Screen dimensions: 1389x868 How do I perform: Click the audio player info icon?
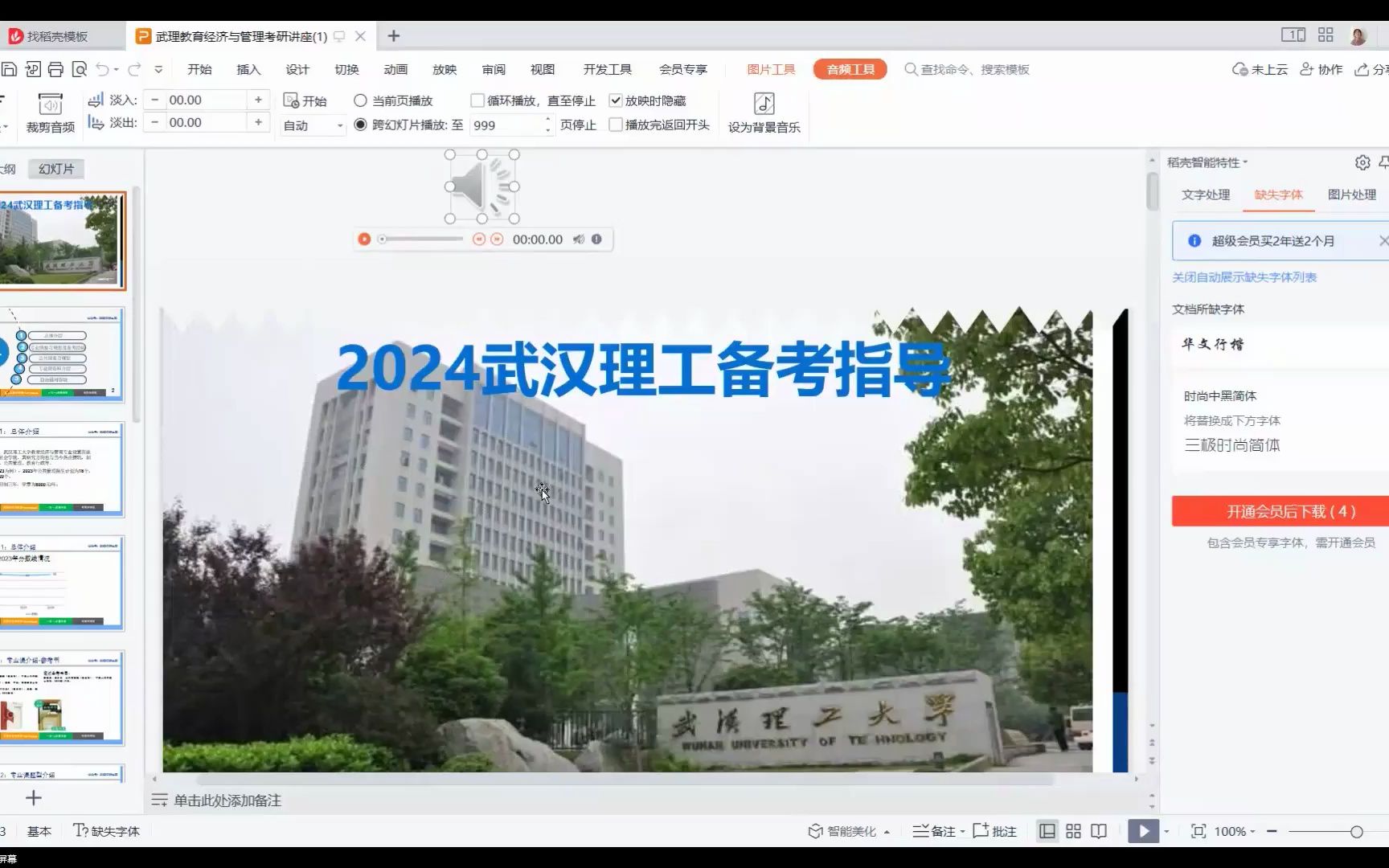pos(596,240)
